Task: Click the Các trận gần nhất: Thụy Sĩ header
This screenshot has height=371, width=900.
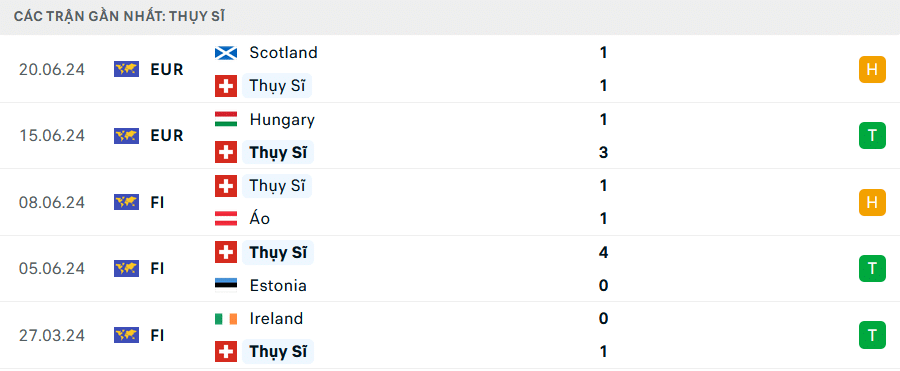Action: 119,17
